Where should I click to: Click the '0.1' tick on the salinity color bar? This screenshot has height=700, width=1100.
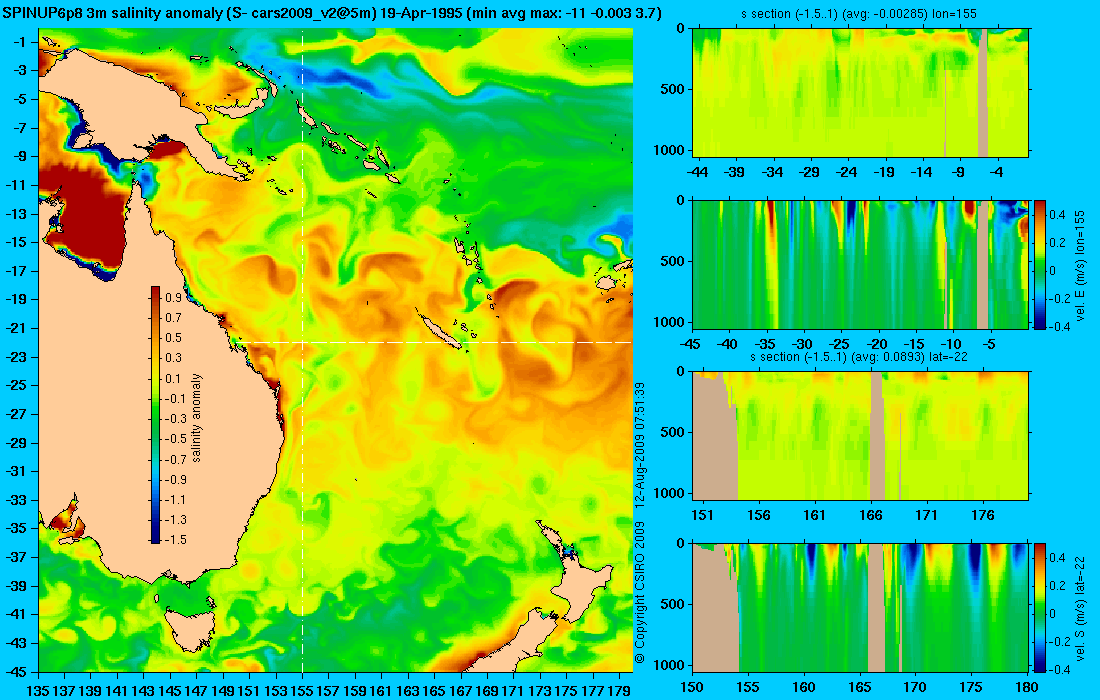173,378
